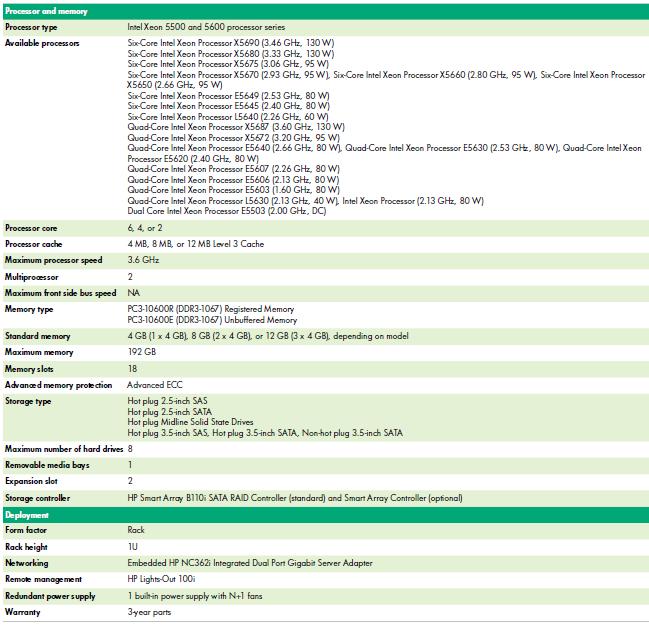The height and width of the screenshot is (626, 649).
Task: Select 'Hot plug Midline Solid State Drives'
Action: click(x=190, y=422)
